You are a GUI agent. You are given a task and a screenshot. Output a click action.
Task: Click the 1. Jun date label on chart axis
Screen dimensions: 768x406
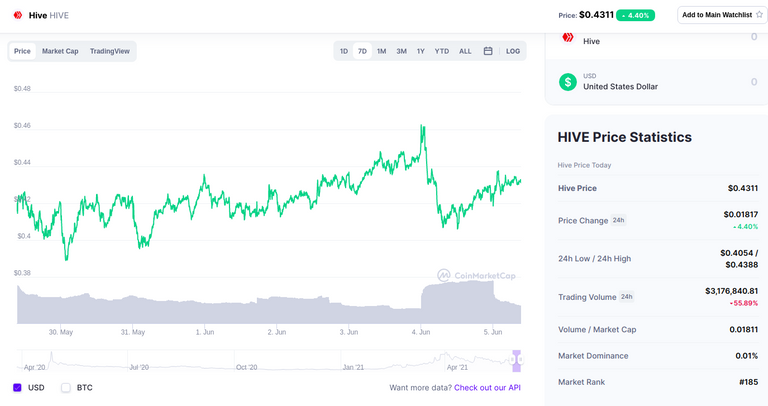[205, 332]
